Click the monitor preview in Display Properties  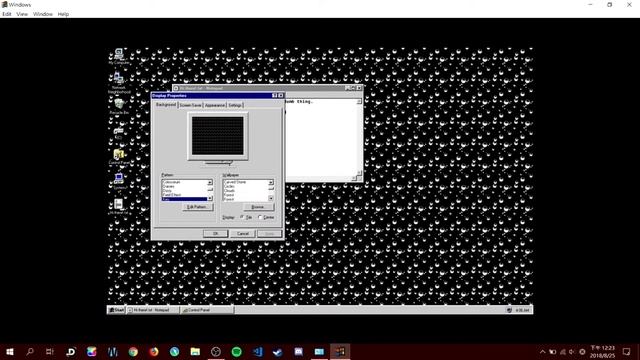(218, 136)
